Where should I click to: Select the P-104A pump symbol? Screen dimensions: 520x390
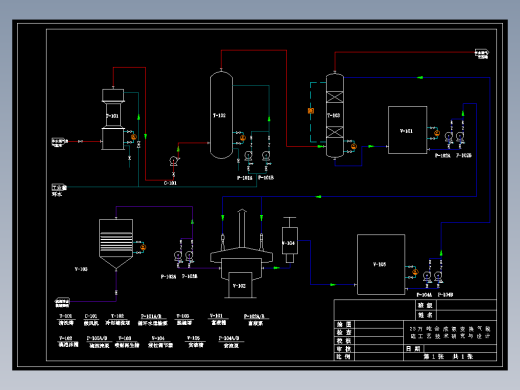[427, 276]
